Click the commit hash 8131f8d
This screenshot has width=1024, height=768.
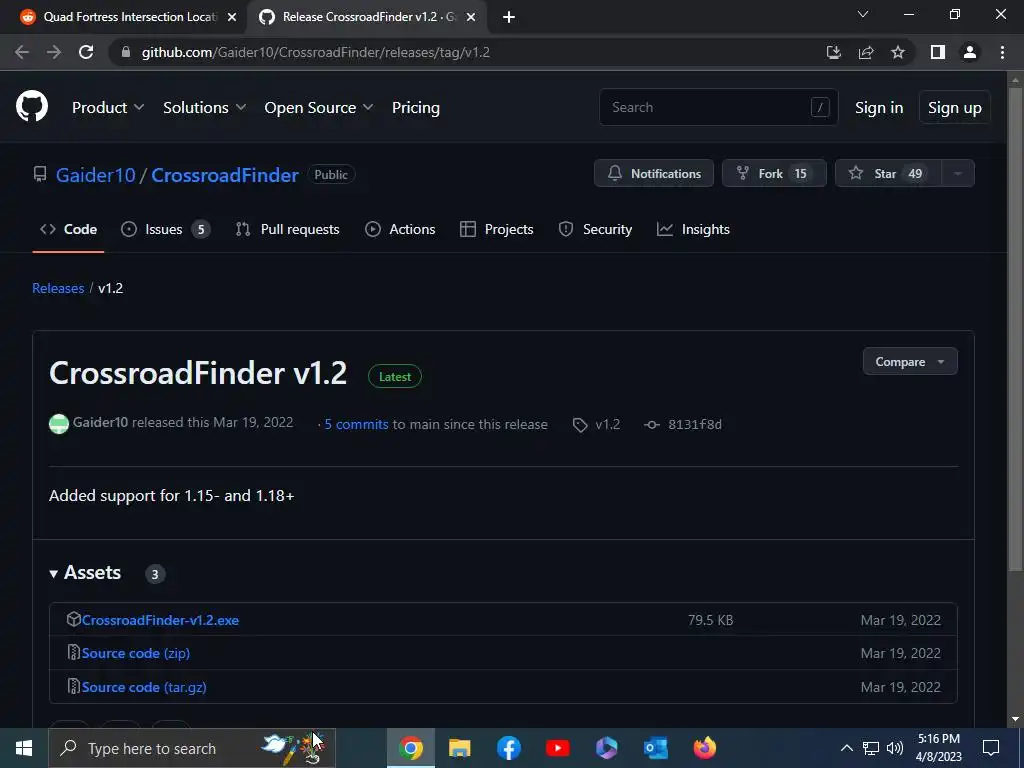point(695,424)
